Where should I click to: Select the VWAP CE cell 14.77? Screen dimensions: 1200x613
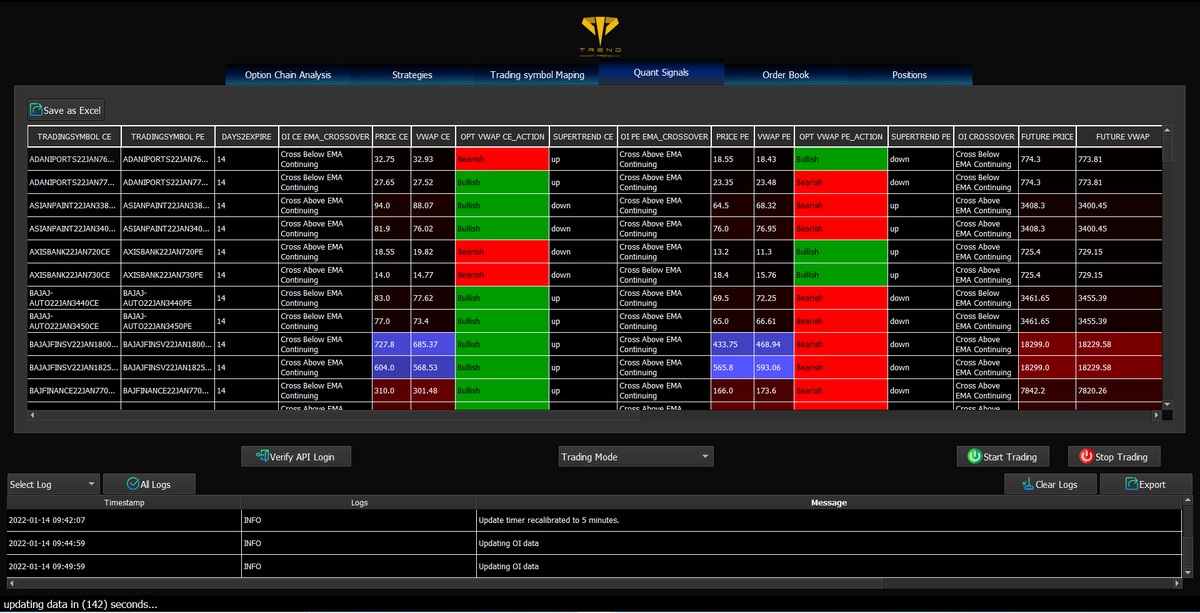pyautogui.click(x=431, y=274)
